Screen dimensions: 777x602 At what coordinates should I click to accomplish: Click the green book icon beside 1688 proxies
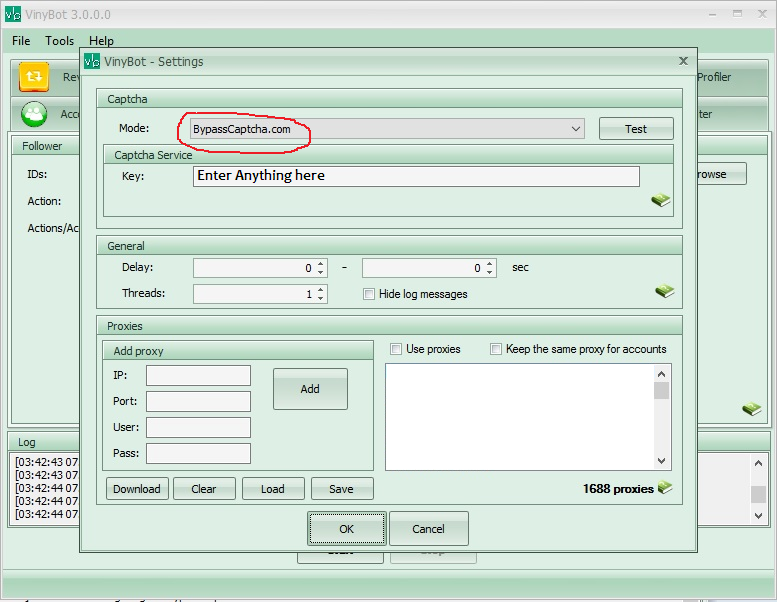(665, 488)
